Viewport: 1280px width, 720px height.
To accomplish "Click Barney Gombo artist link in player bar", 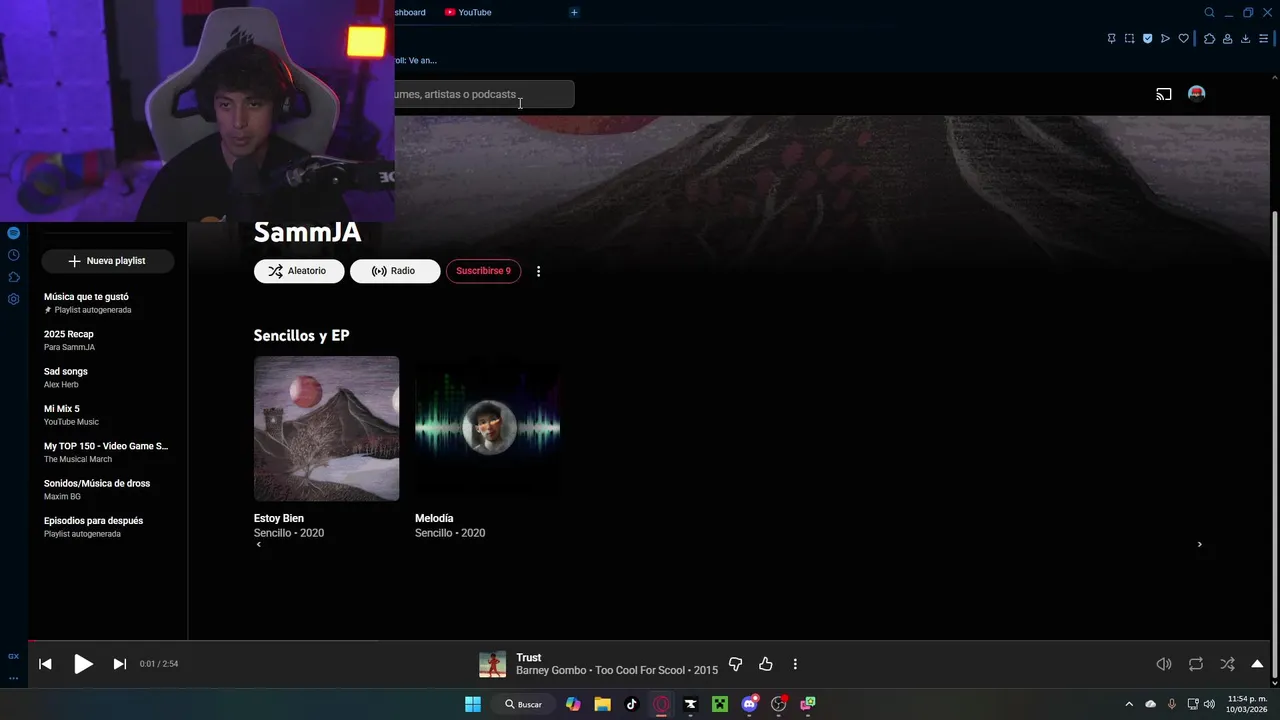I will click(x=551, y=671).
